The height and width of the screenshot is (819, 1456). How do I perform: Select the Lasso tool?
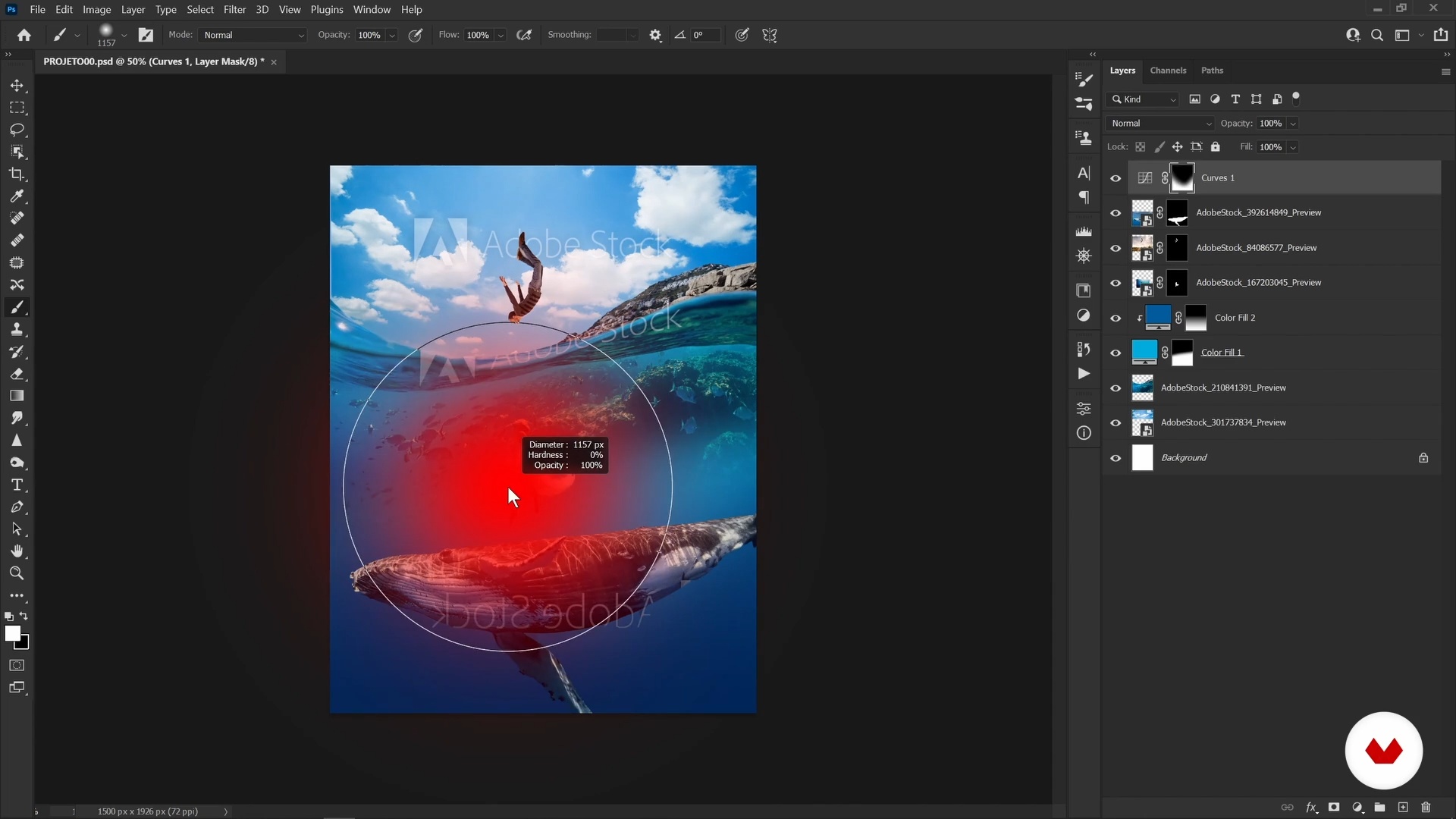click(x=17, y=130)
